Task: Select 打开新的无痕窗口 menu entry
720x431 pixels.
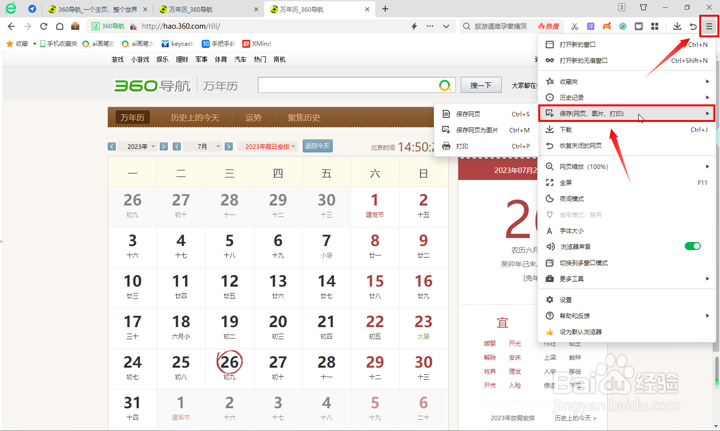Action: (626, 61)
